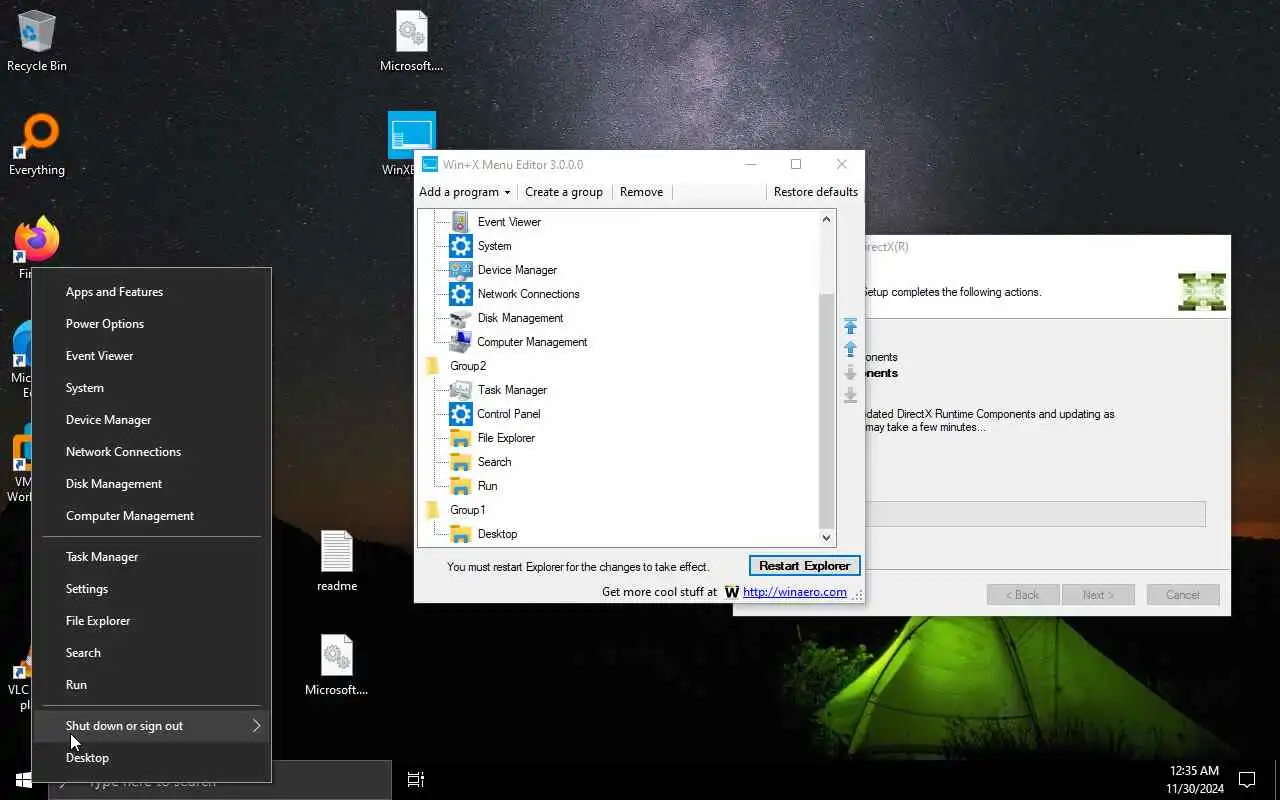Choose Computer Management from Win+X menu
This screenshot has width=1280, height=800.
[152, 516]
